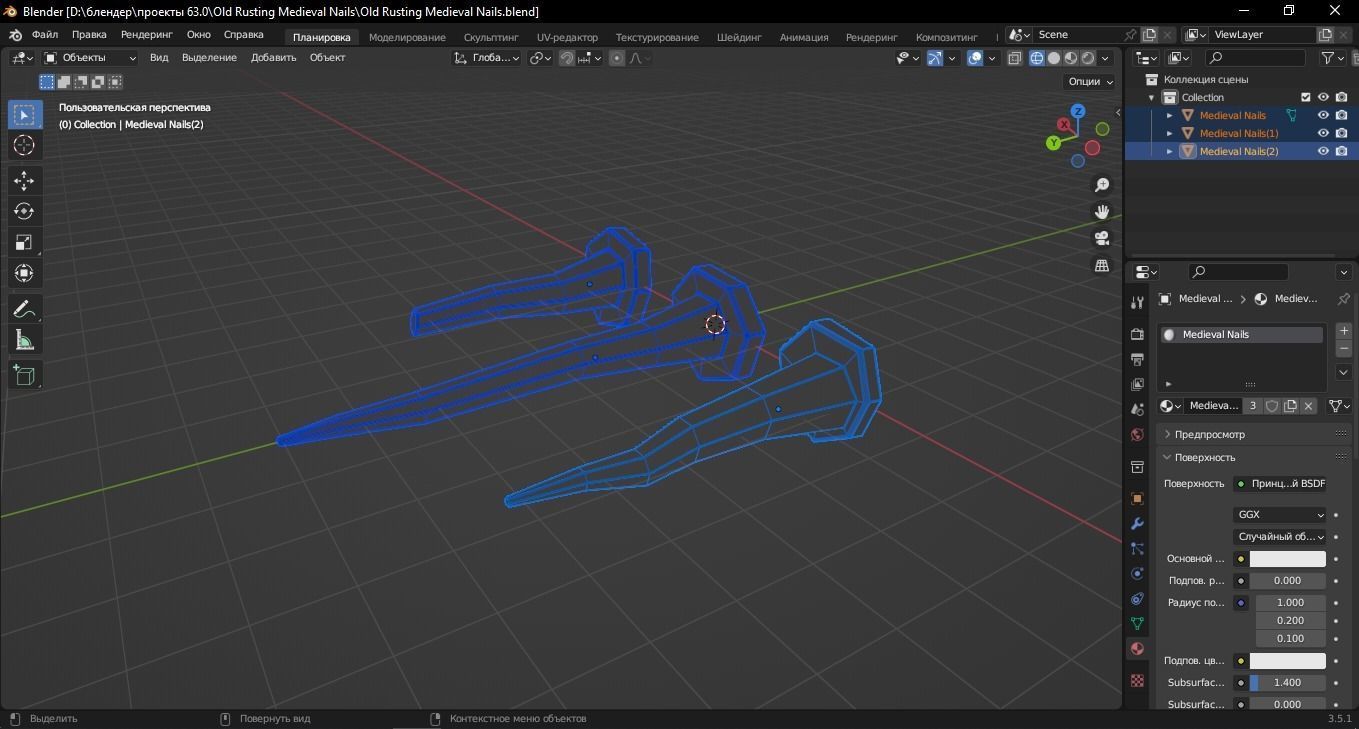Image resolution: width=1359 pixels, height=729 pixels.
Task: Activate the Select Box tool
Action: point(24,114)
